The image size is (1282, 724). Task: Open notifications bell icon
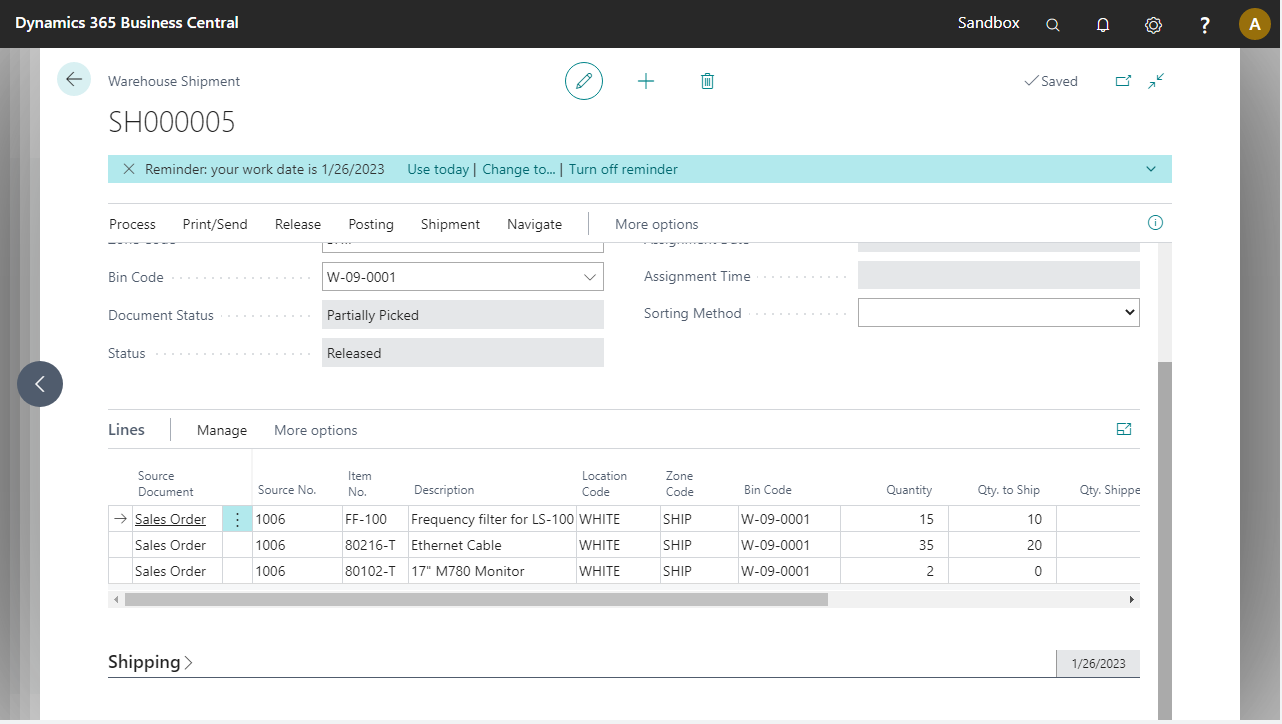(1103, 25)
